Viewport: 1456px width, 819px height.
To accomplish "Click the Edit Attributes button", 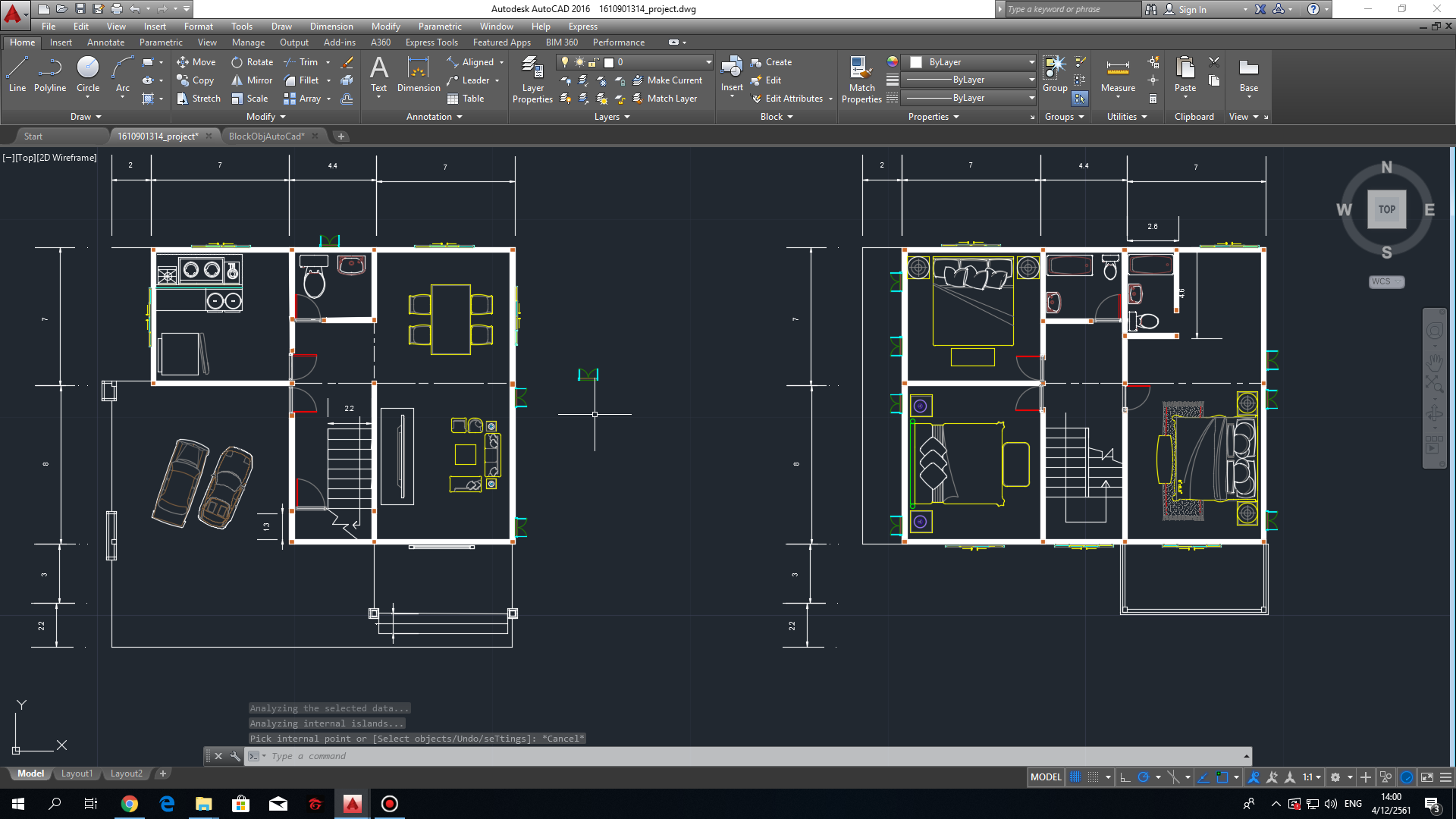I will point(792,99).
